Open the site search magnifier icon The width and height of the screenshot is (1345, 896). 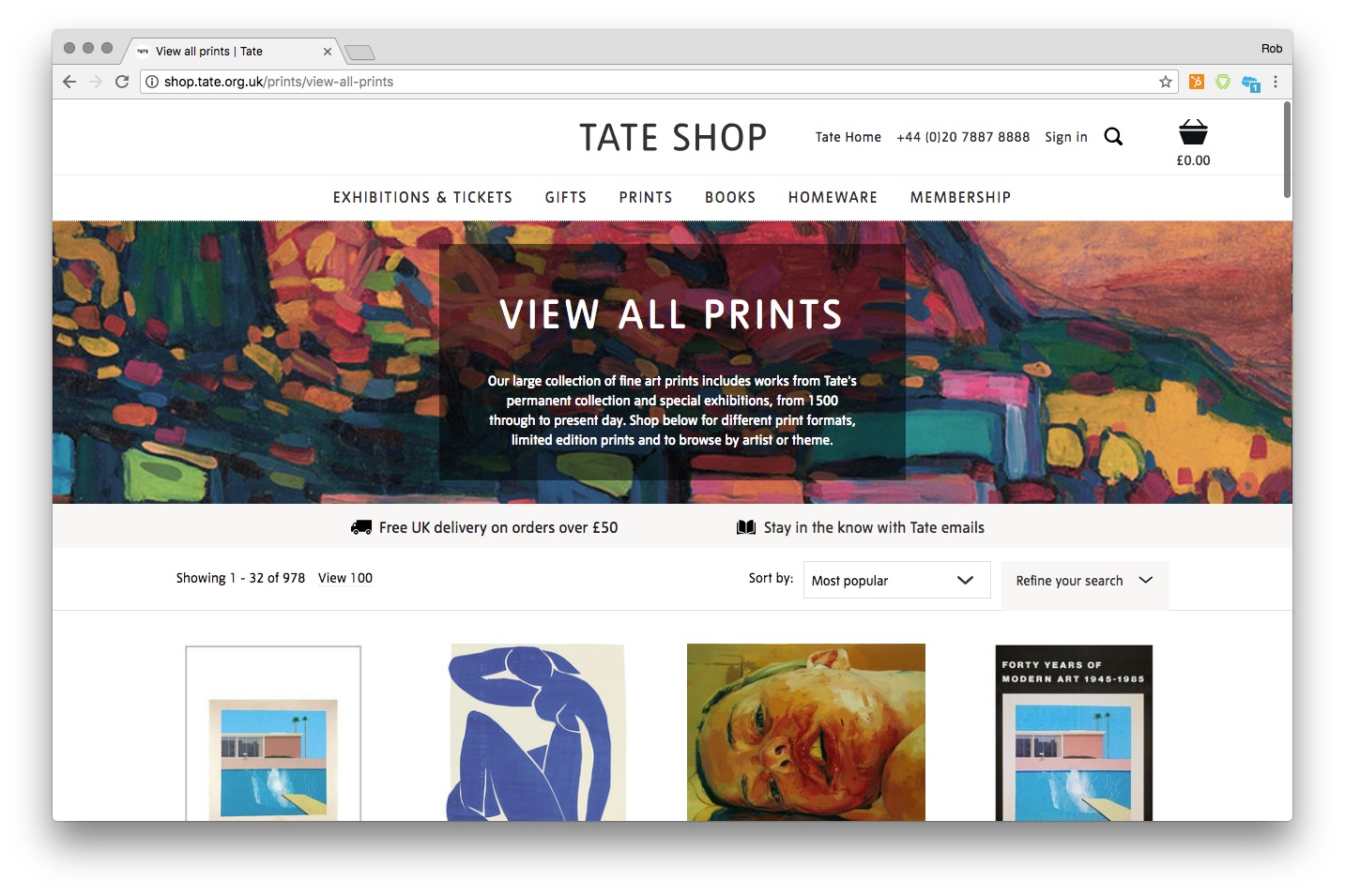(x=1113, y=137)
